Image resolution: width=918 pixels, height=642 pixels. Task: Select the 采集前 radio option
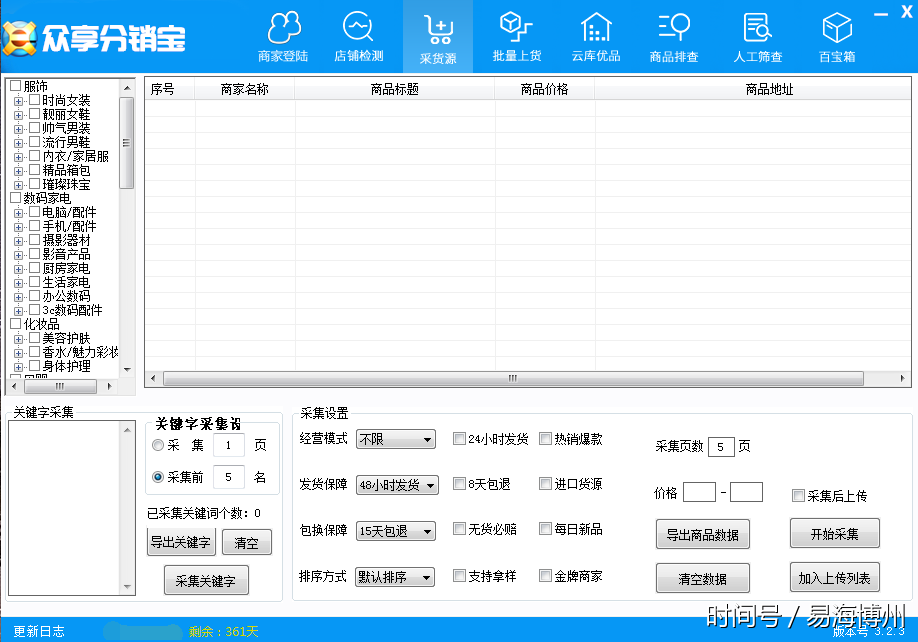158,477
